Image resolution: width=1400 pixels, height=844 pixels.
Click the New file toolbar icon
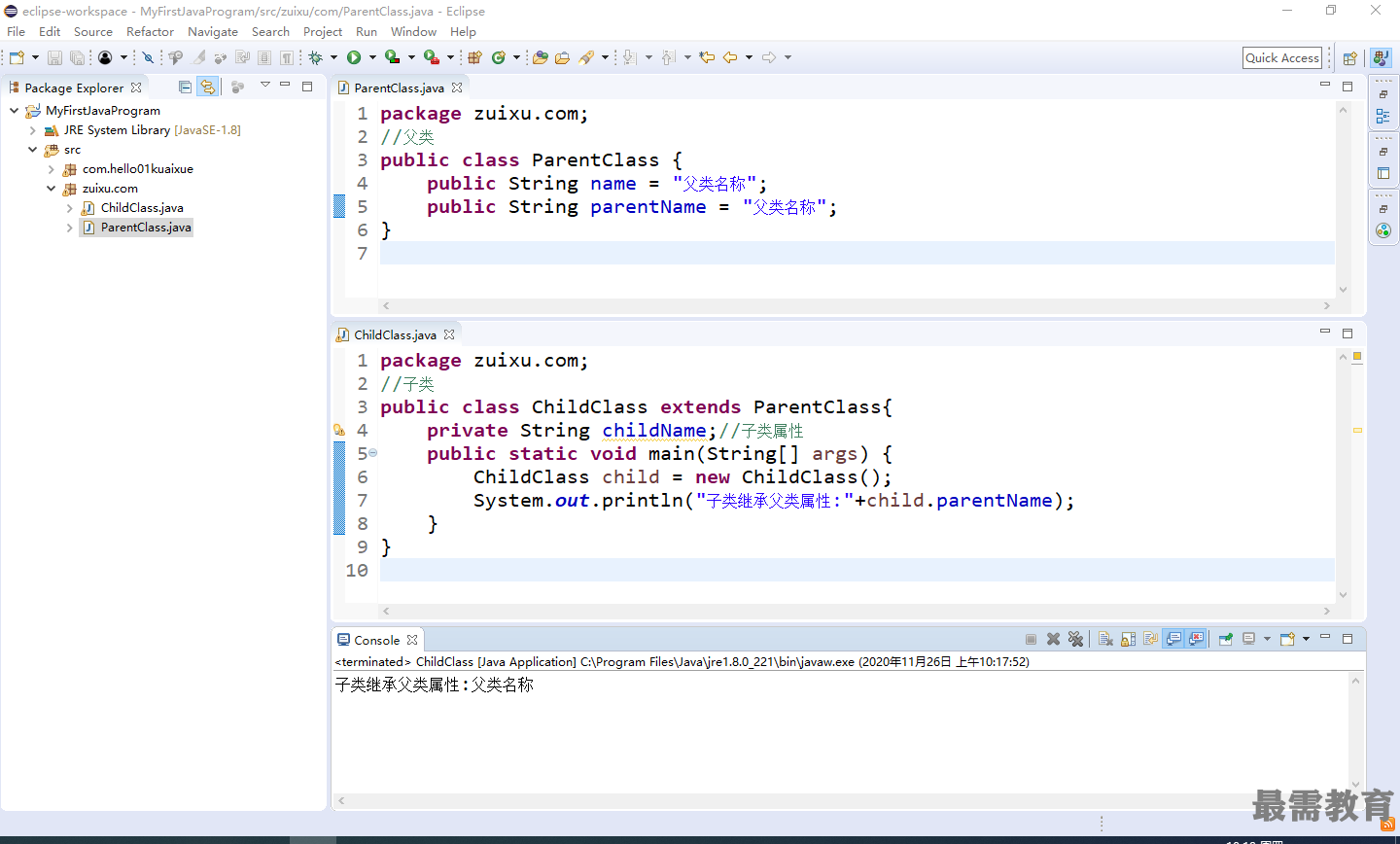tap(17, 57)
